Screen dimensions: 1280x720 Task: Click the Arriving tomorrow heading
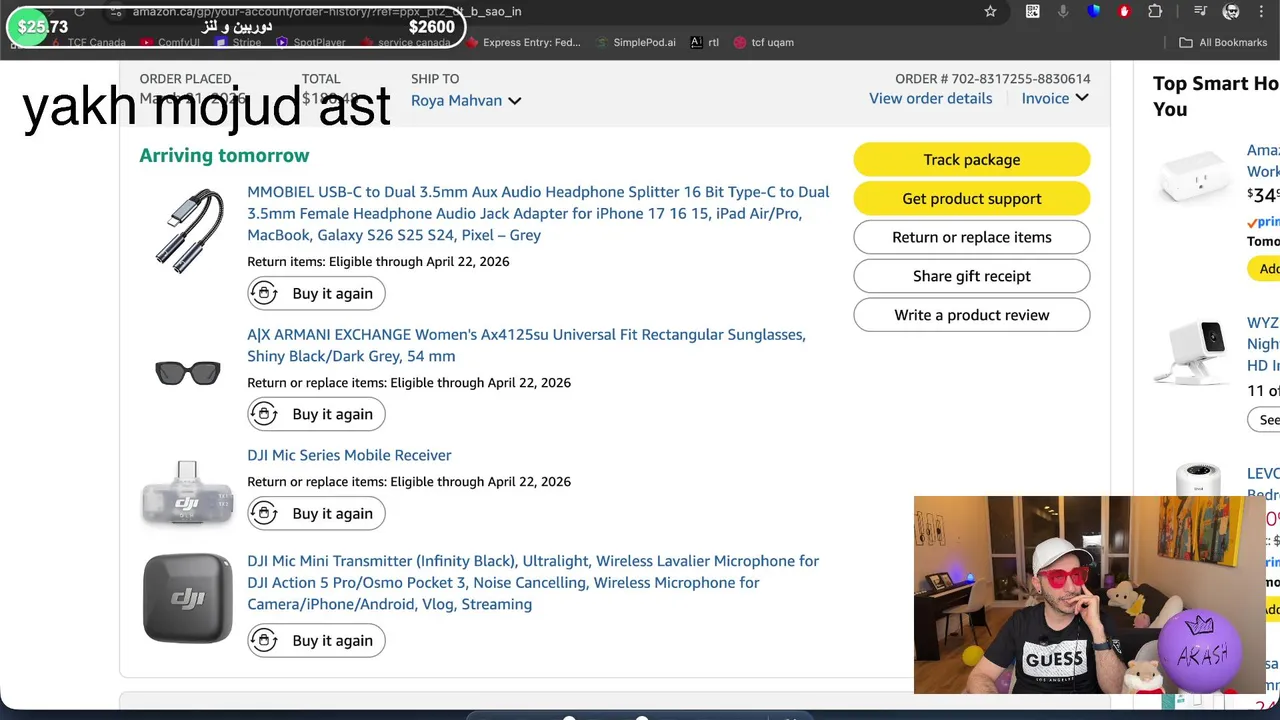[224, 155]
